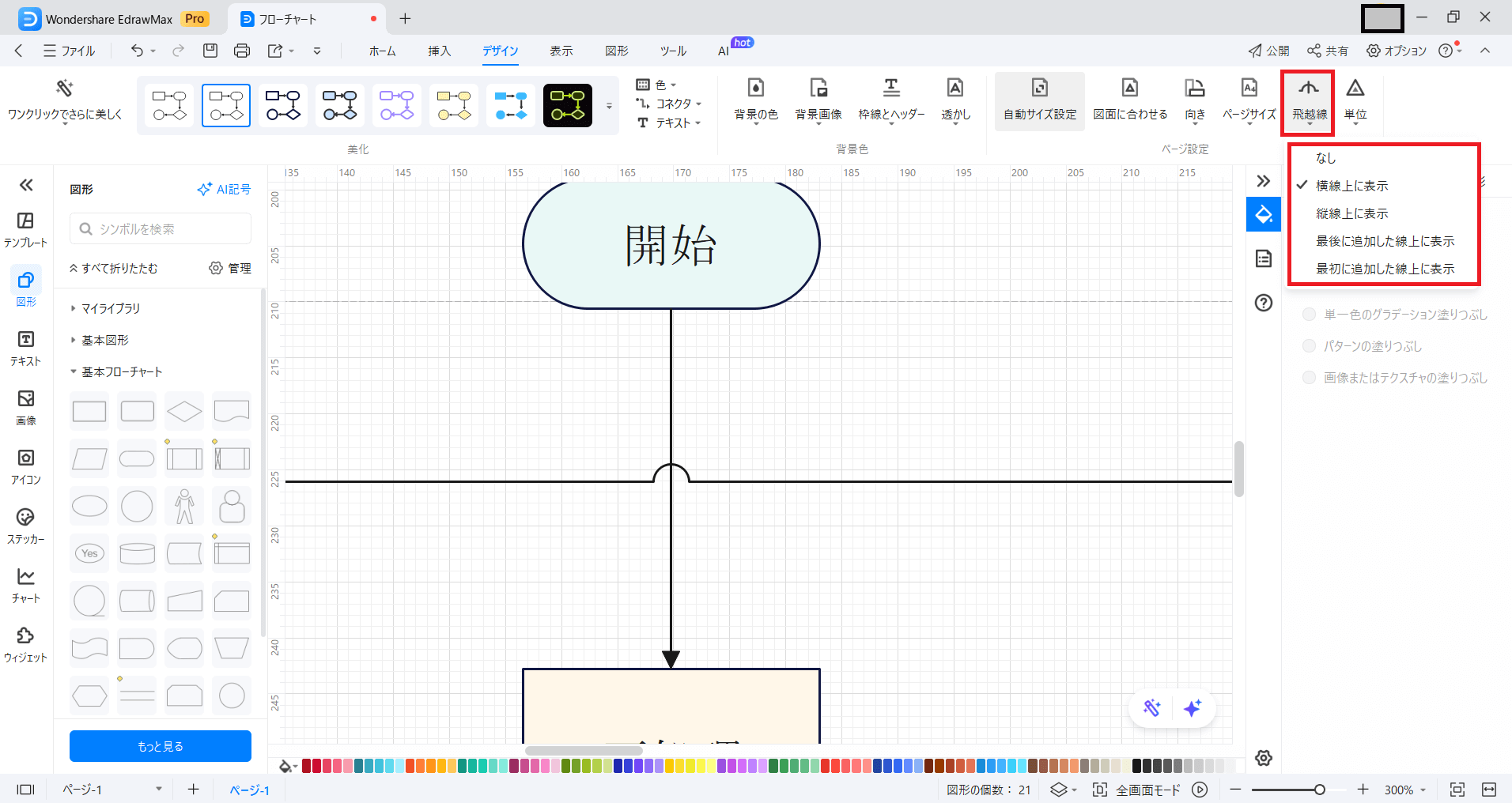Screen dimensions: 1512x803
Task: Click the undo arrow icon
Action: click(x=138, y=51)
